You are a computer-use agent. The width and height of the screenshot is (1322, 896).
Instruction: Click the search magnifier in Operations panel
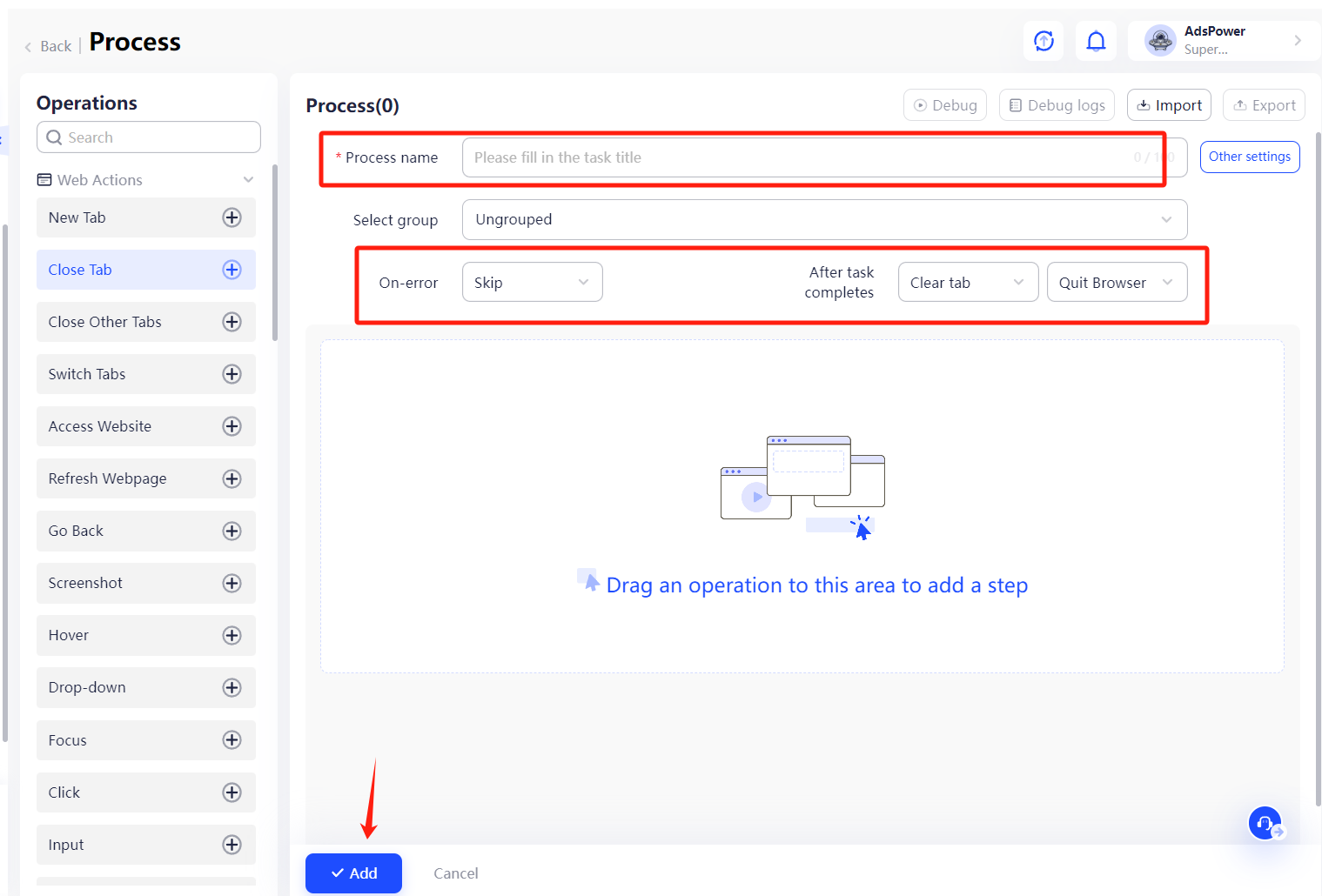point(54,137)
